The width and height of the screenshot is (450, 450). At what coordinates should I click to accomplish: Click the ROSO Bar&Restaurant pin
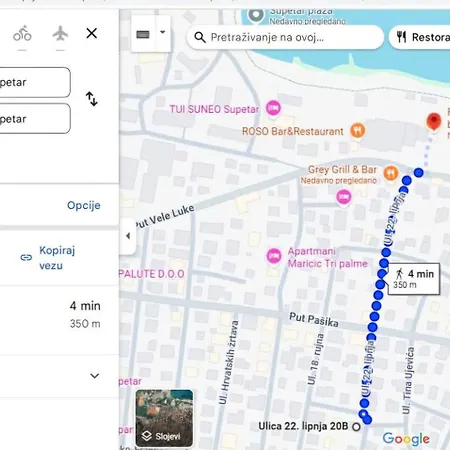357,130
